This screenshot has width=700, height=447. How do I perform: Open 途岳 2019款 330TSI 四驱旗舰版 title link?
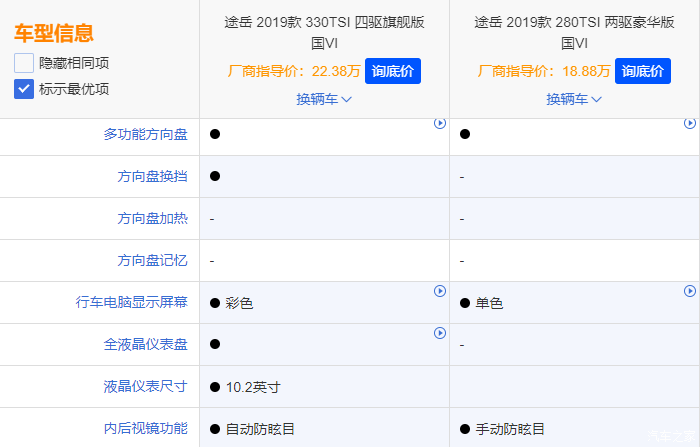click(324, 33)
